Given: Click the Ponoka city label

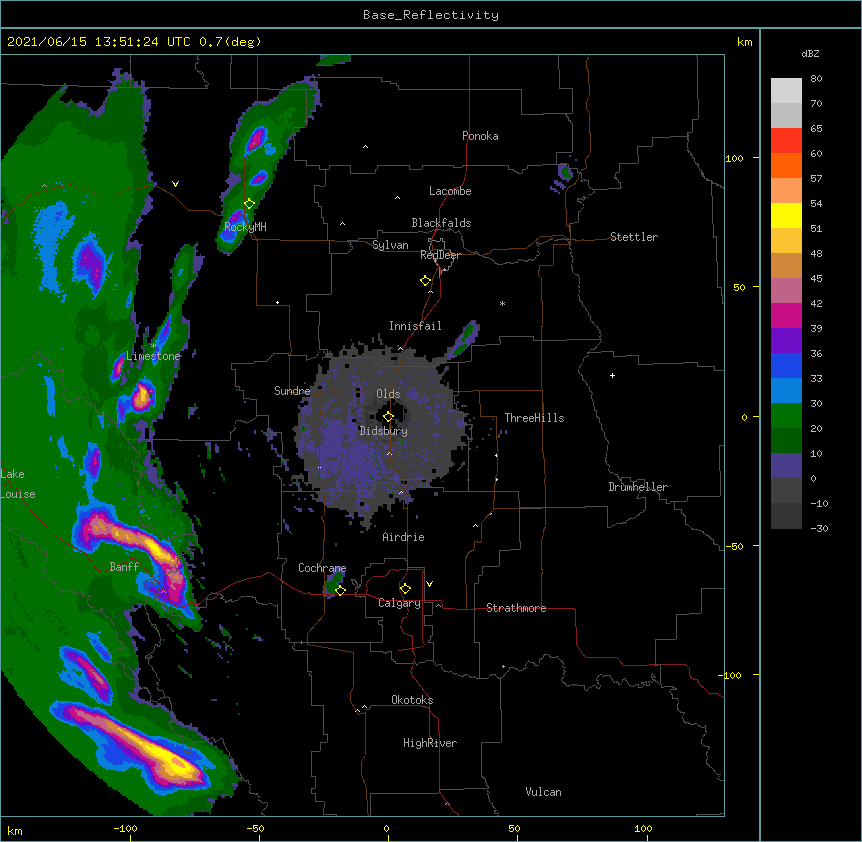Looking at the screenshot, I should pyautogui.click(x=480, y=136).
